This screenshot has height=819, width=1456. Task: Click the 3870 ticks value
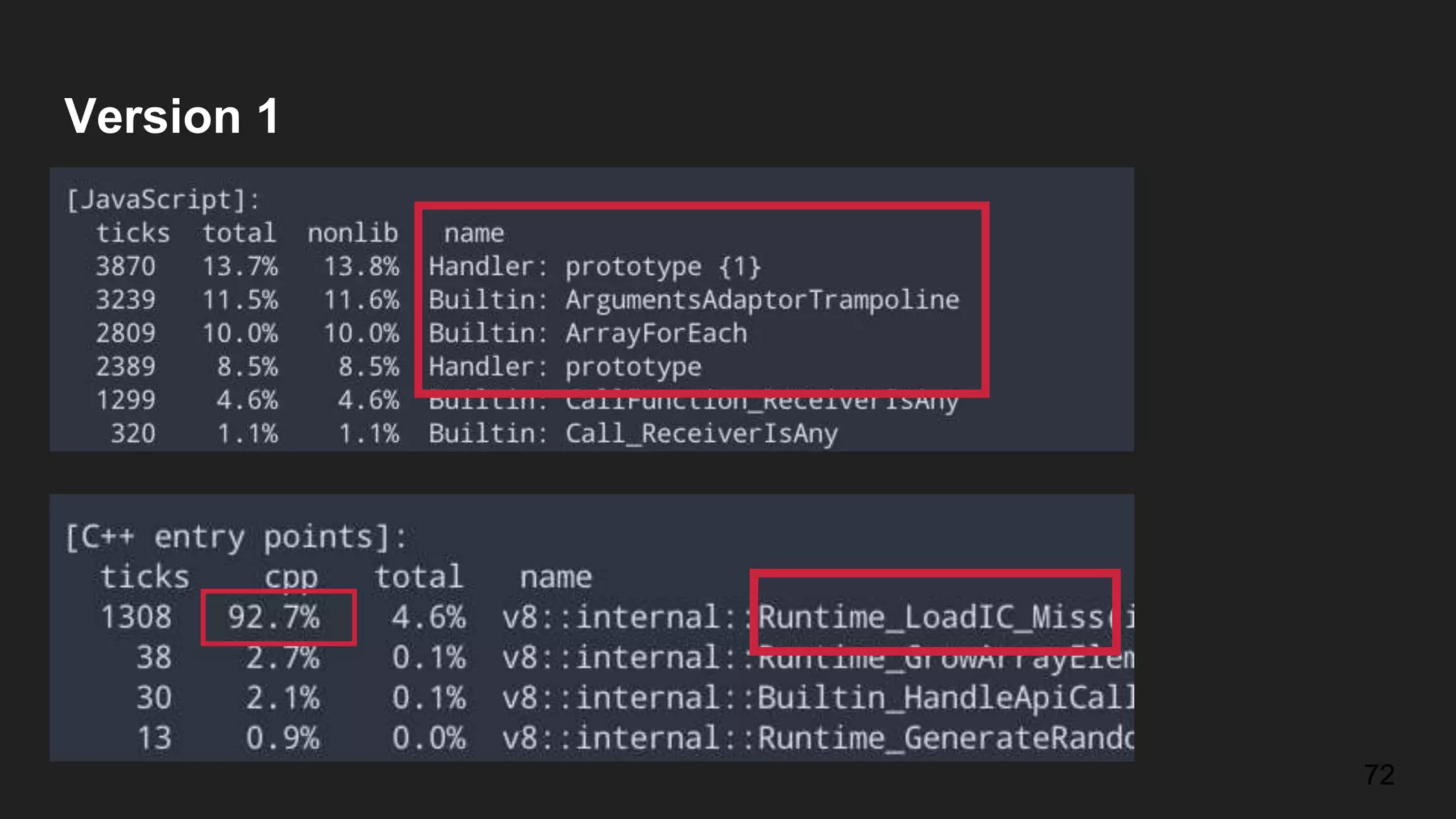coord(125,267)
